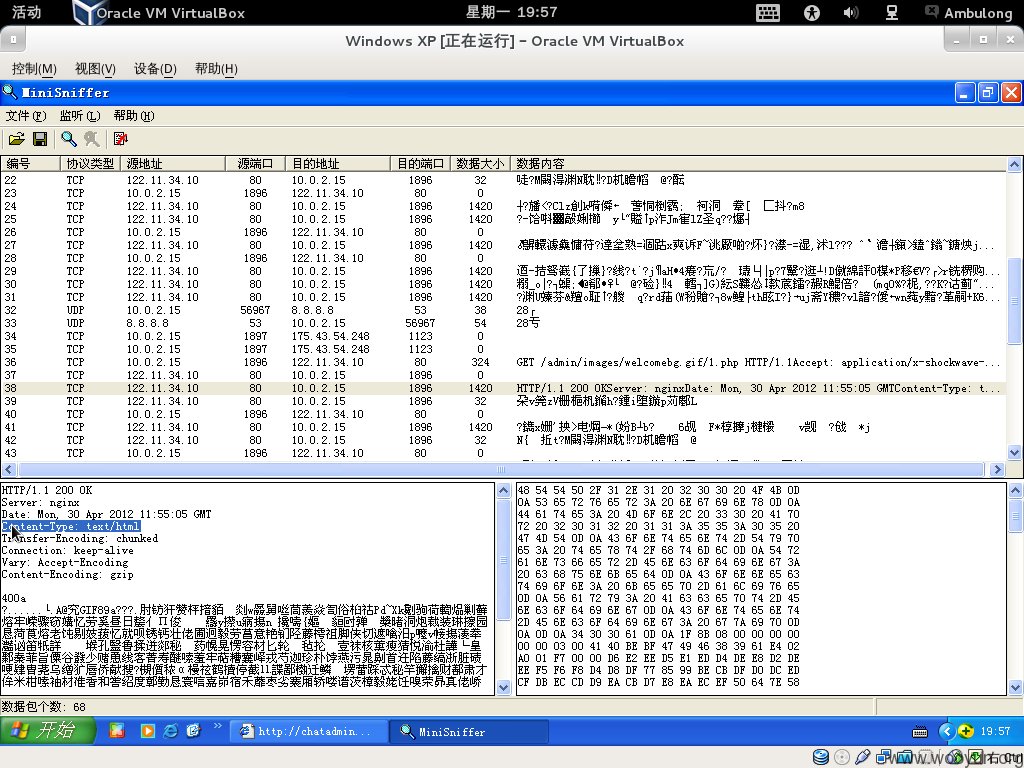Click the clear packet list toolbar icon
Image resolution: width=1024 pixels, height=768 pixels.
point(121,139)
